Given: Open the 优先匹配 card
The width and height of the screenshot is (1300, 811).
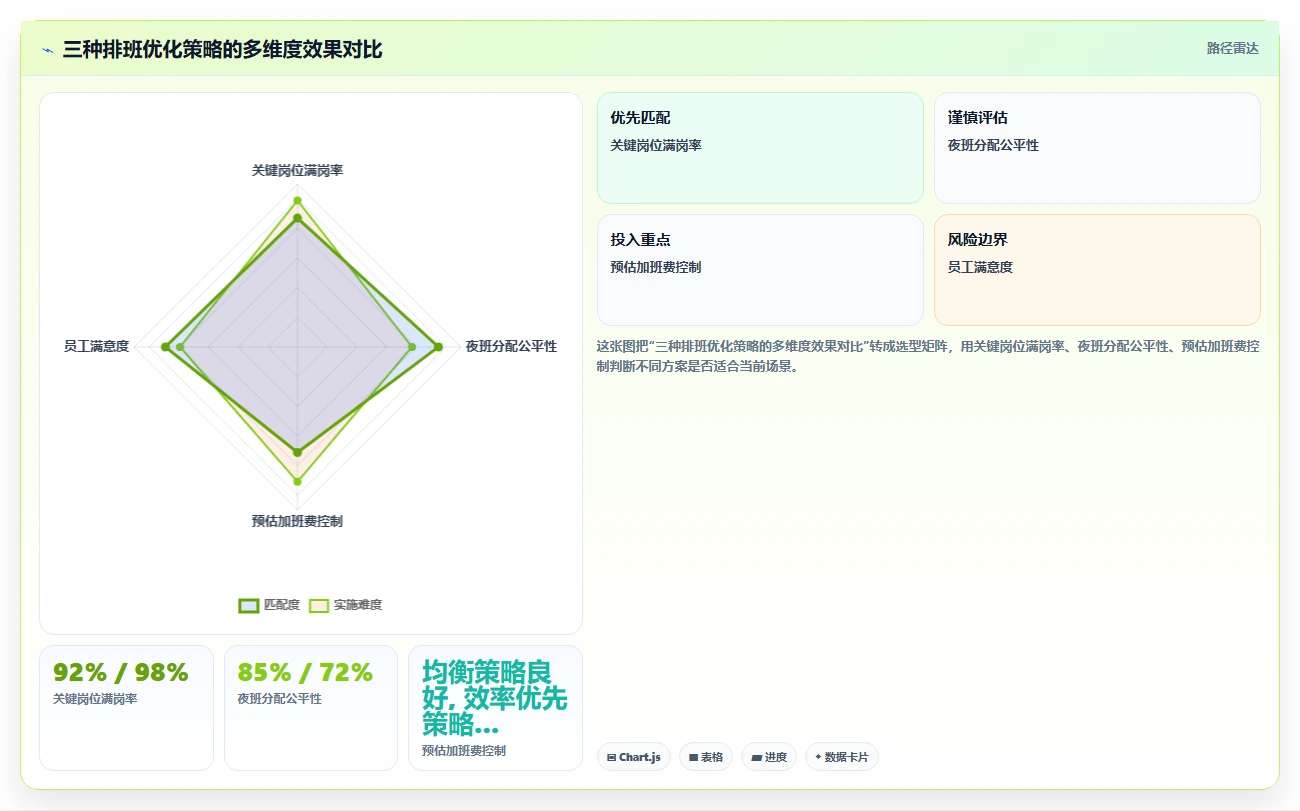Looking at the screenshot, I should tap(760, 148).
